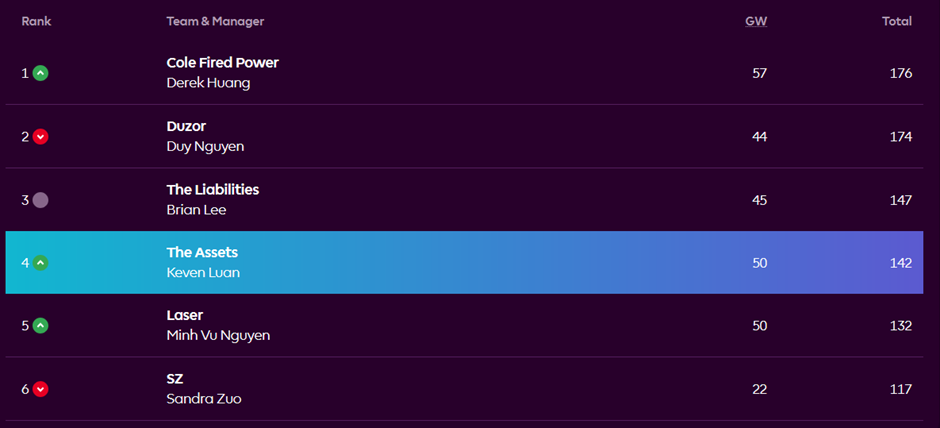940x428 pixels.
Task: Click grey unchanged circle beside rank 3
Action: pyautogui.click(x=41, y=200)
